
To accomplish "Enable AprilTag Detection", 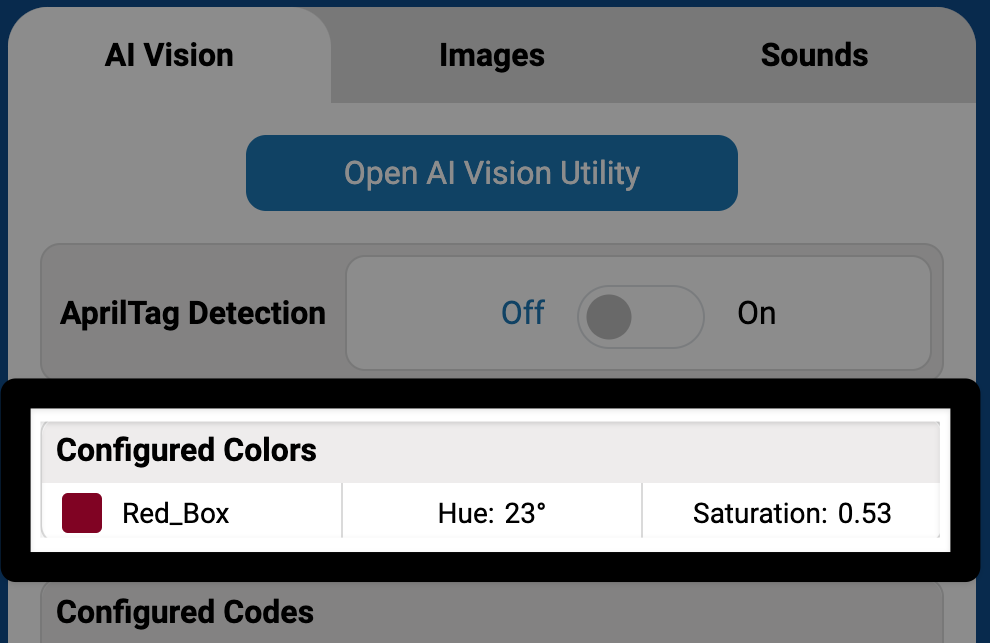I will tap(640, 316).
